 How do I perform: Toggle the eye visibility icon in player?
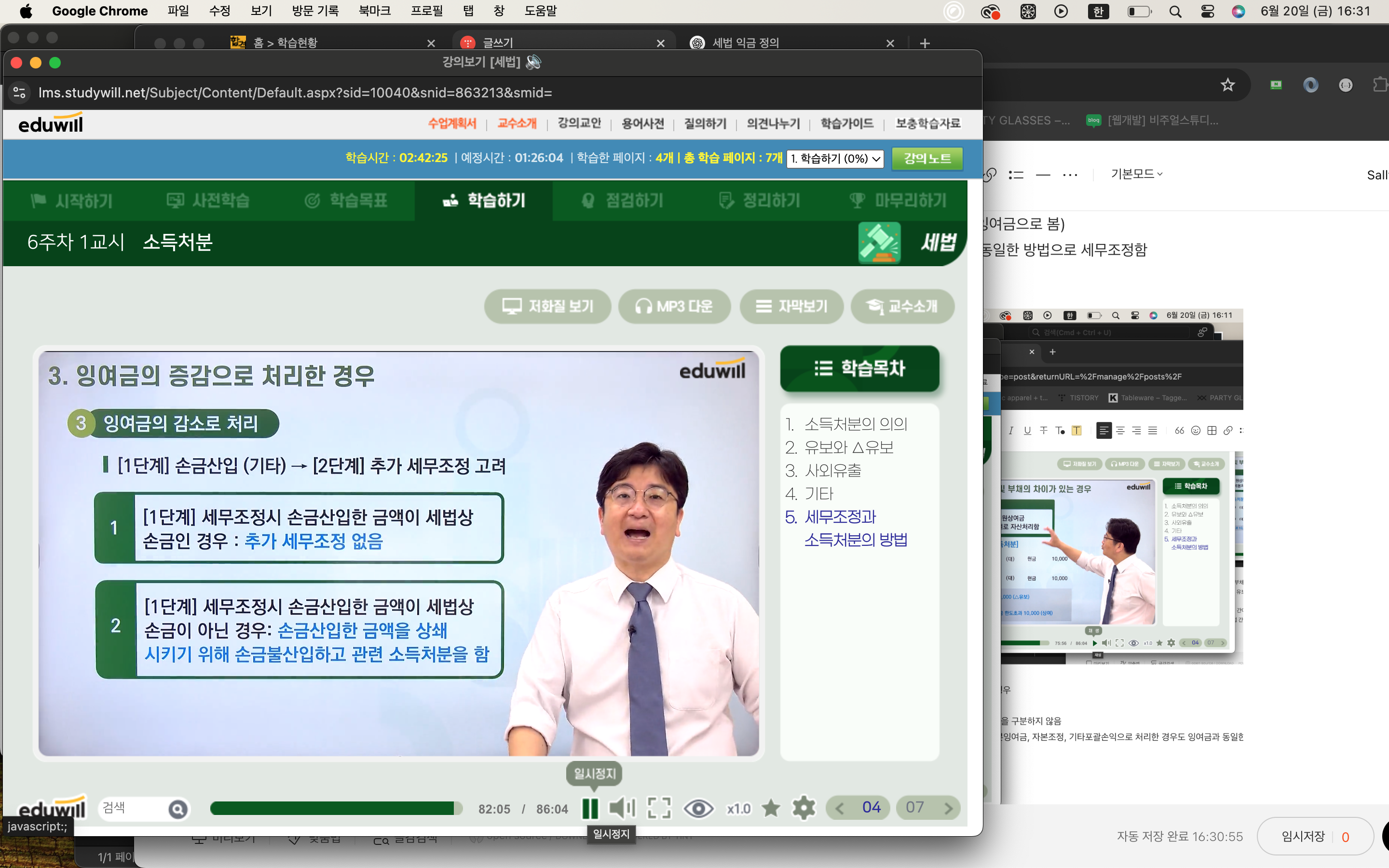click(x=698, y=808)
